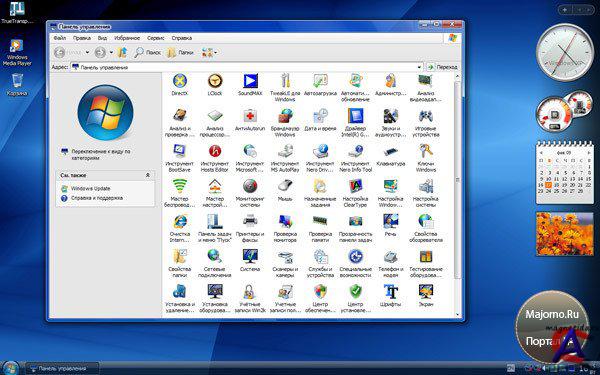Toggle the Папки folders pane button
The image size is (600, 375).
pos(180,52)
